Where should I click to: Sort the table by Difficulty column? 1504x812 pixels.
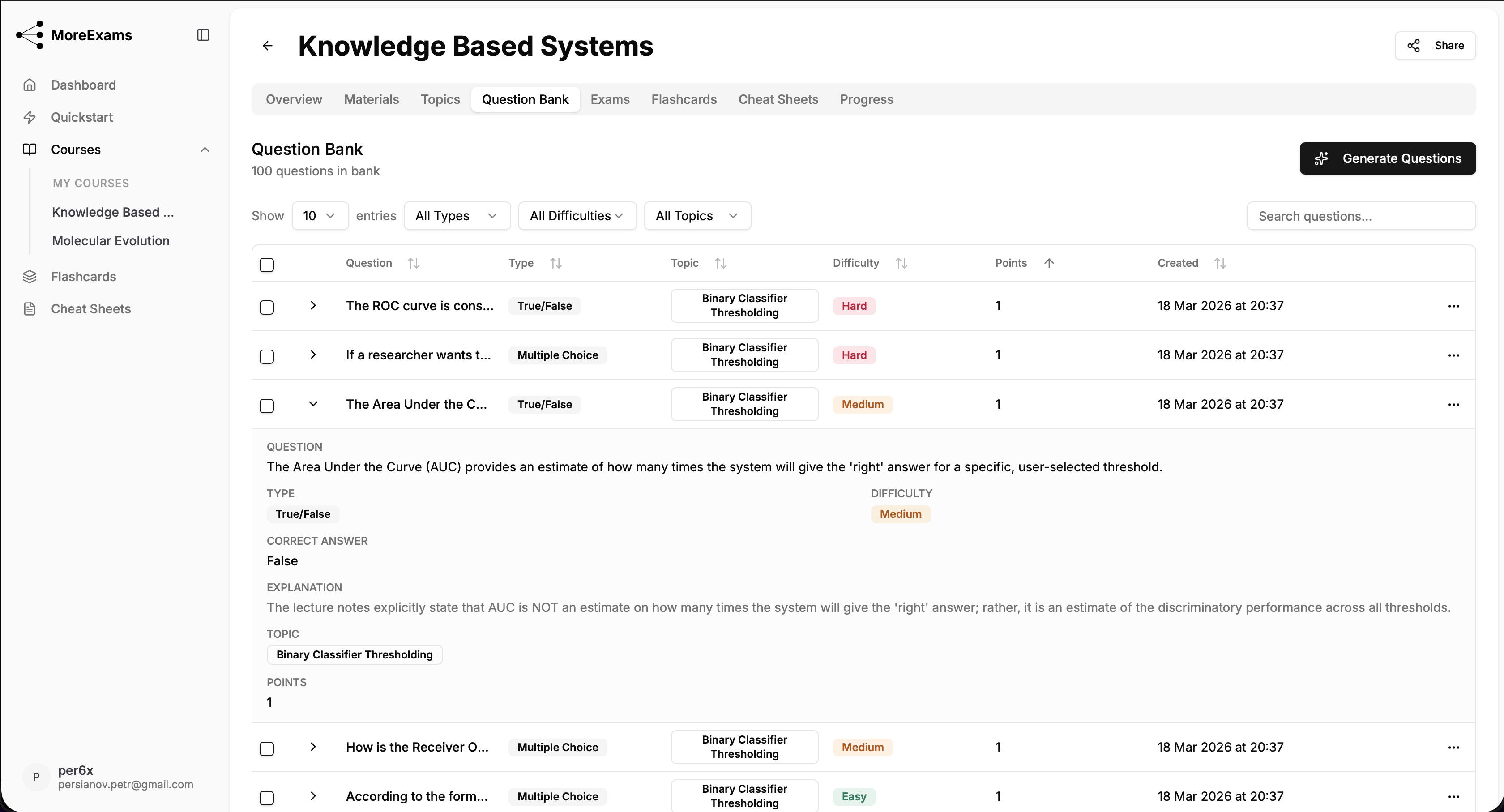point(901,263)
